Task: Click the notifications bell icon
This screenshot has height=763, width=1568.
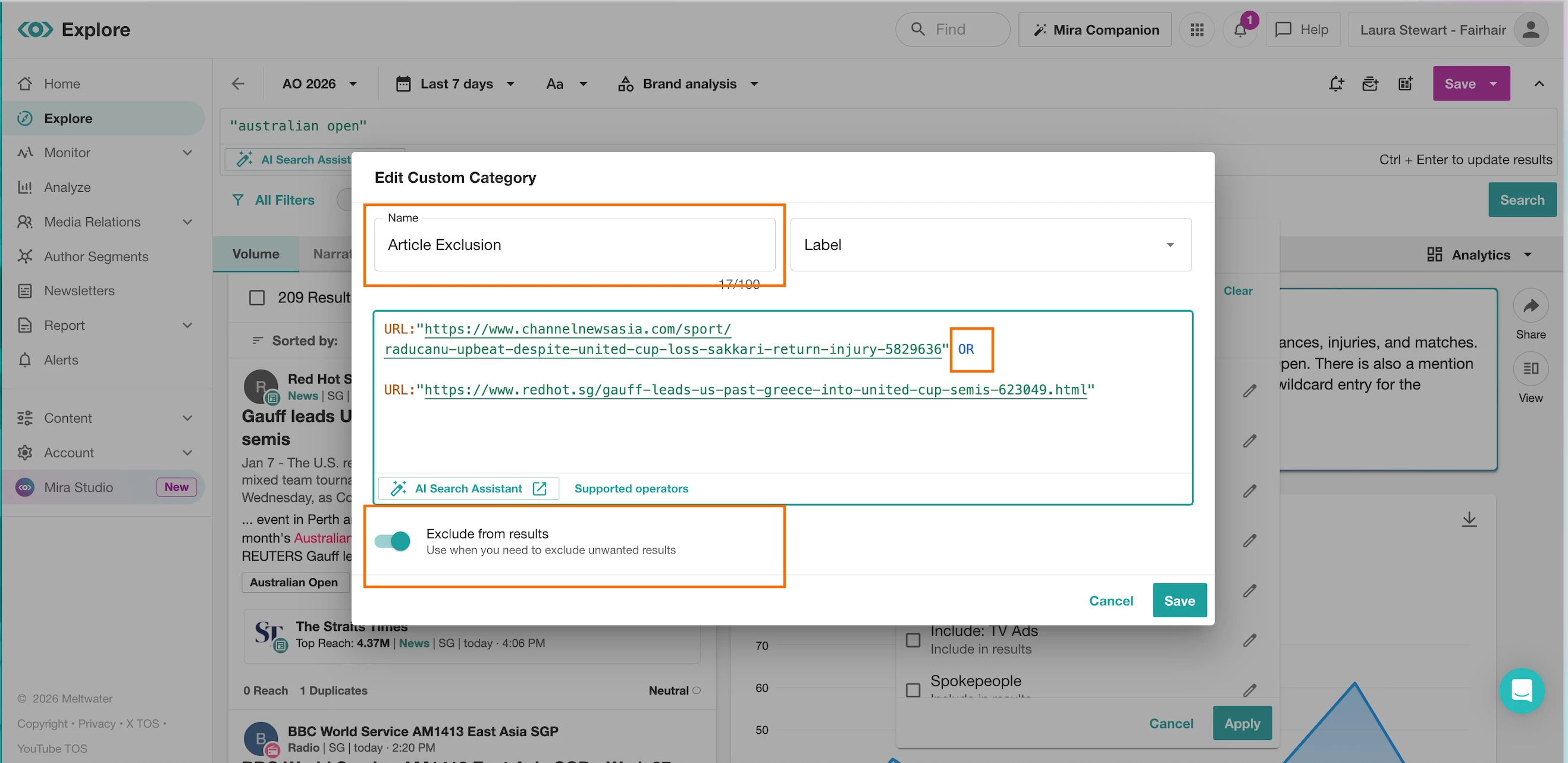Action: (x=1239, y=30)
